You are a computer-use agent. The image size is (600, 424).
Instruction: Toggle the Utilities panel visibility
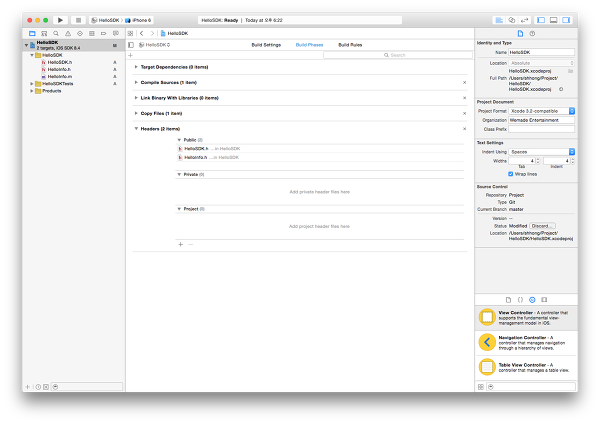[x=566, y=20]
